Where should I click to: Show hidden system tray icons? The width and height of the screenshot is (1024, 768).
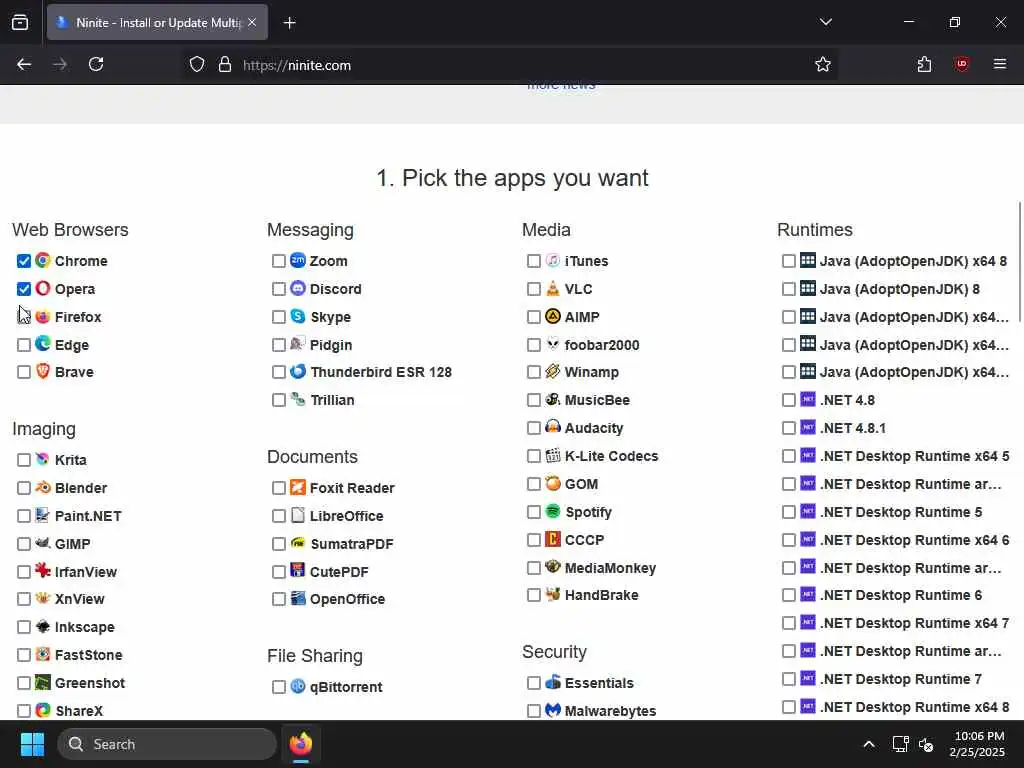(869, 744)
